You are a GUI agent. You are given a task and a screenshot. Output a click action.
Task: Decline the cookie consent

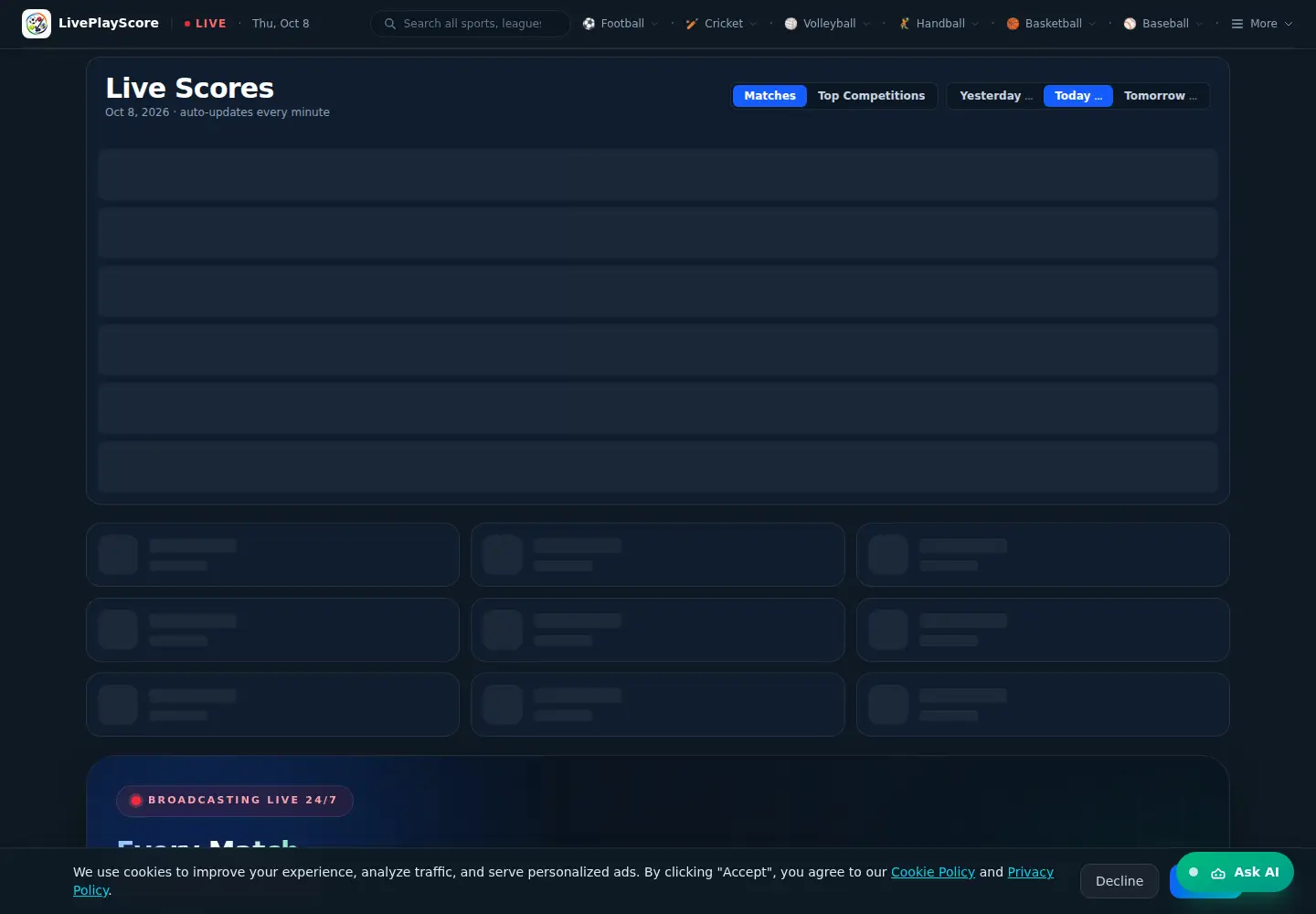(1120, 881)
